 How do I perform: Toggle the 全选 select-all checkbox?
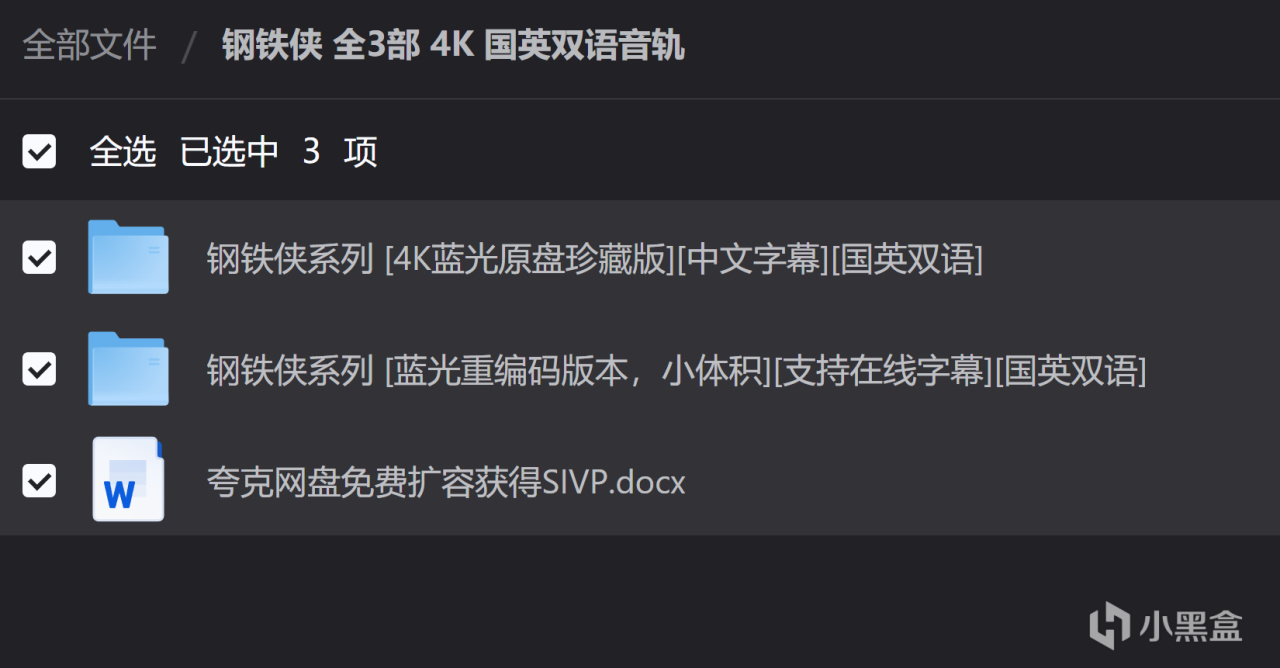[39, 152]
